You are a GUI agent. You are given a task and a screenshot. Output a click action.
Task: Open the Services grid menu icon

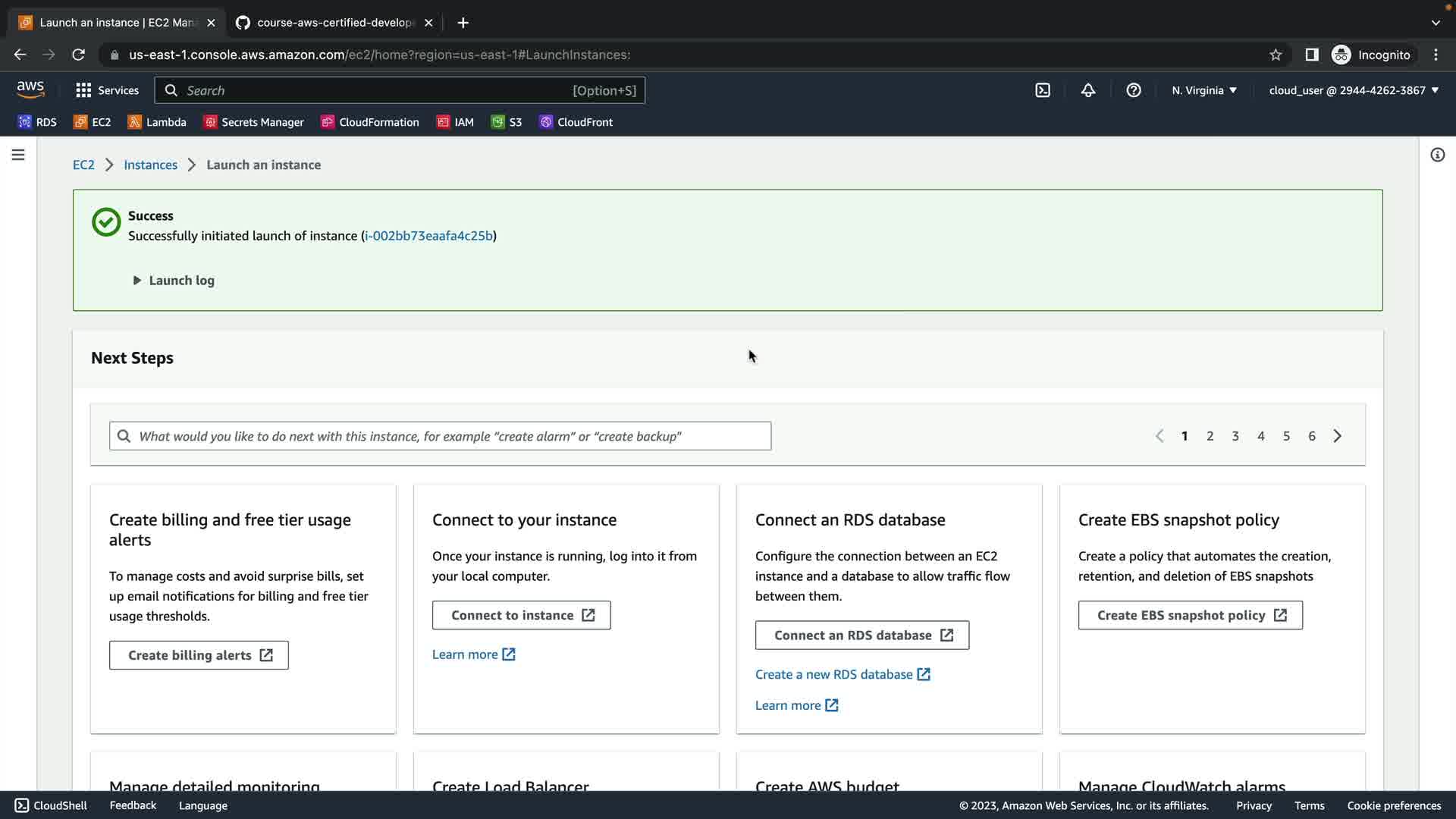click(x=83, y=90)
